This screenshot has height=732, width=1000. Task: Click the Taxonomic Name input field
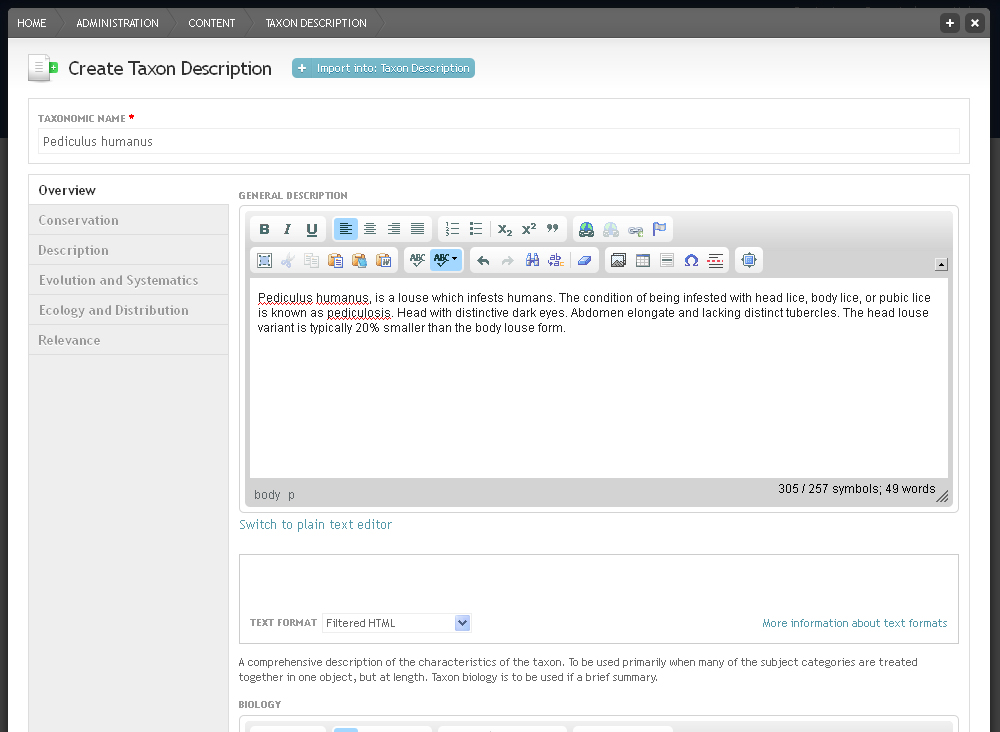click(x=499, y=142)
